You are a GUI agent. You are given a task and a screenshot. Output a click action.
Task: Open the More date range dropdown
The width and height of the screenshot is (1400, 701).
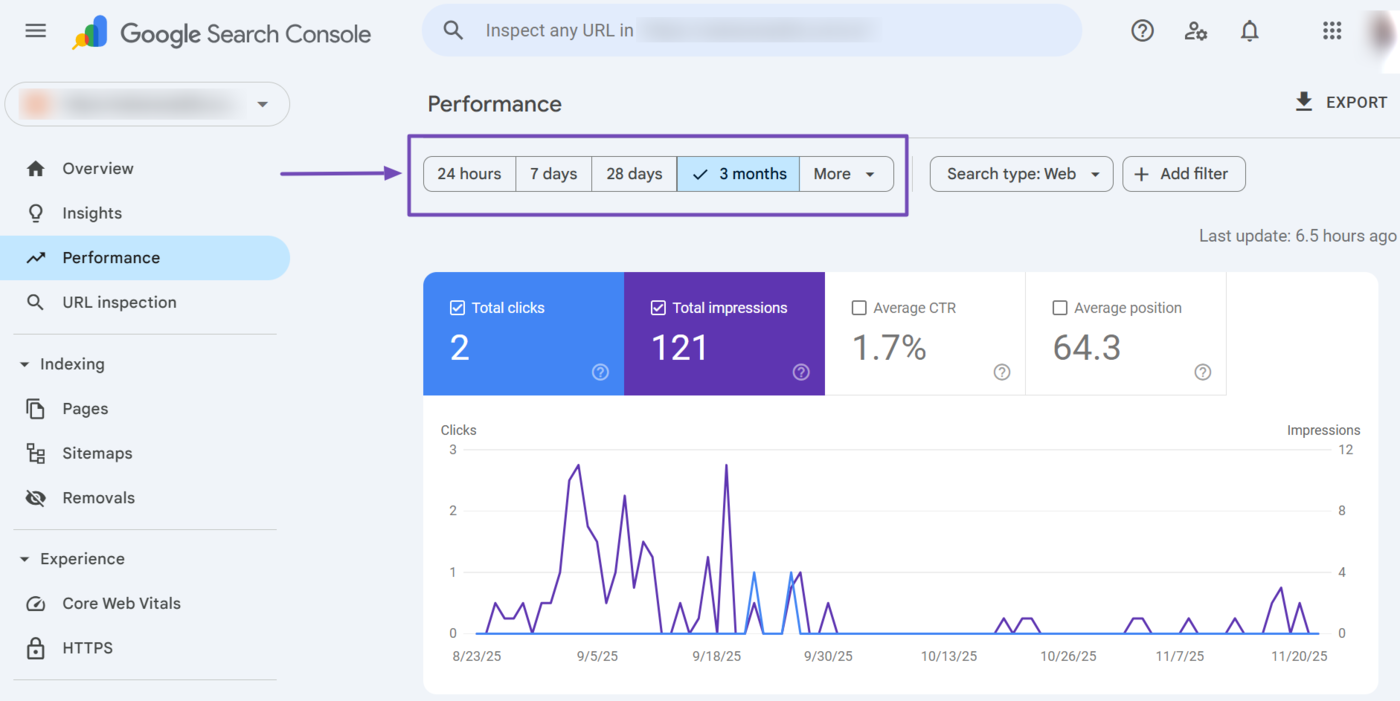point(845,174)
